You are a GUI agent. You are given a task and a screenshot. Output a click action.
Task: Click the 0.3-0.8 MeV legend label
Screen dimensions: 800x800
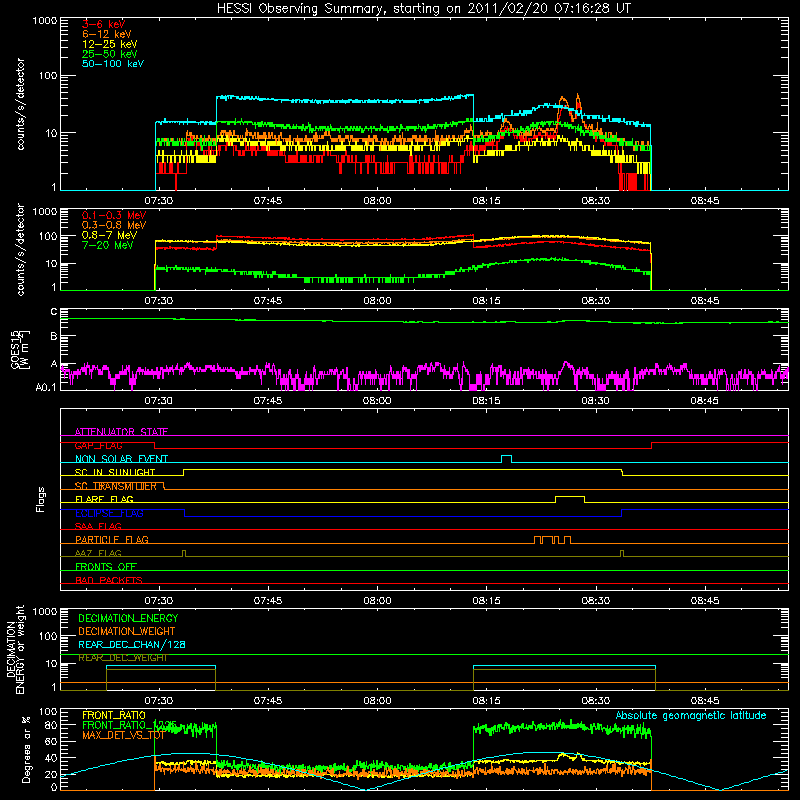[114, 225]
